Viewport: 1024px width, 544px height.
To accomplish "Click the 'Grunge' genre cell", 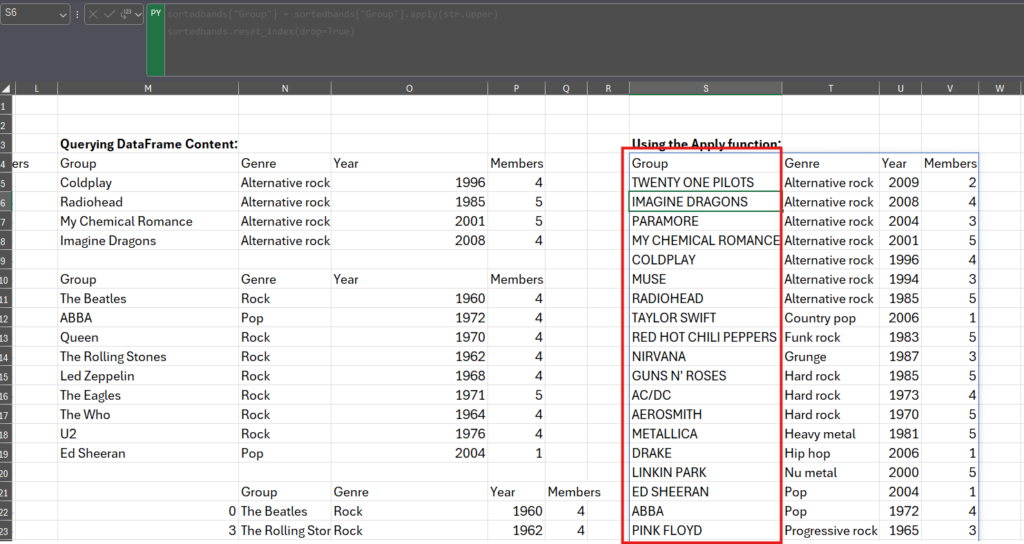I will point(831,357).
